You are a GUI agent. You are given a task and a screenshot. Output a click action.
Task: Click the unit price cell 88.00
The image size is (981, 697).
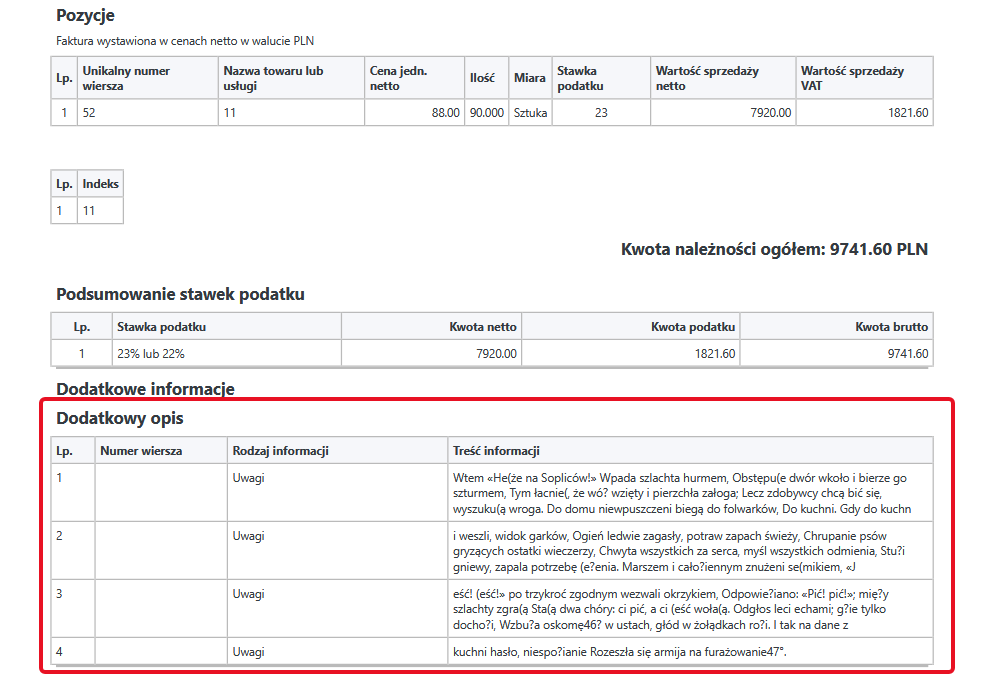(414, 113)
